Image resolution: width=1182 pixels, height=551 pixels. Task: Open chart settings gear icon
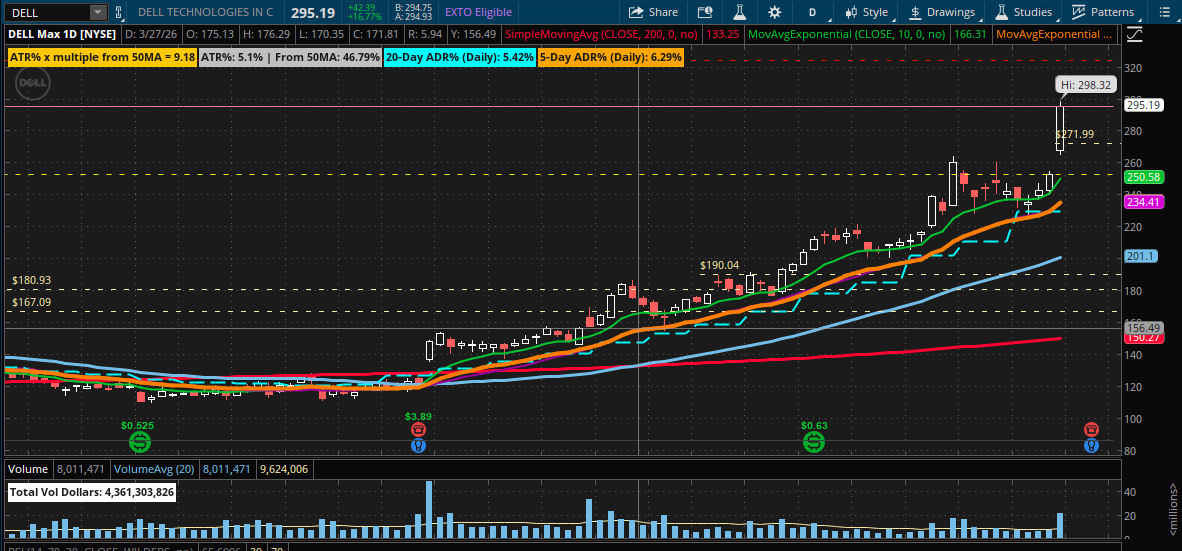pyautogui.click(x=774, y=12)
